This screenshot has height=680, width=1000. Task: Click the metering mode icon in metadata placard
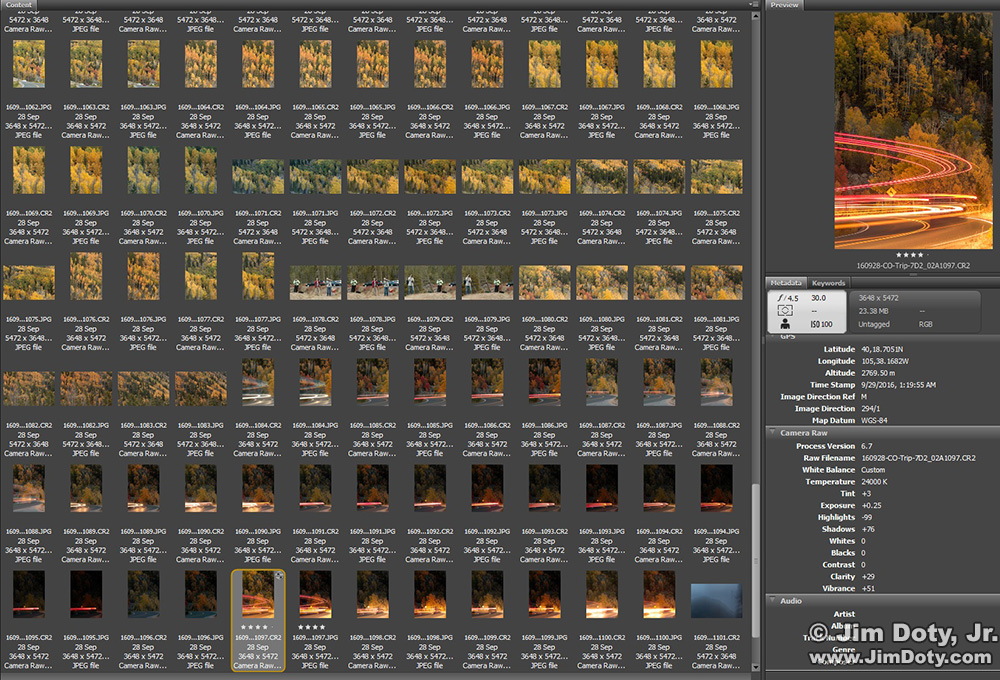(785, 311)
